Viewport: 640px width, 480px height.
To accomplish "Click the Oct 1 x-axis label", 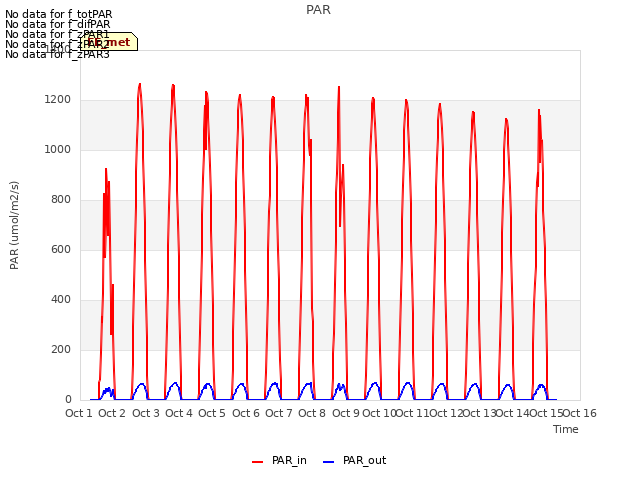I will pyautogui.click(x=79, y=413).
